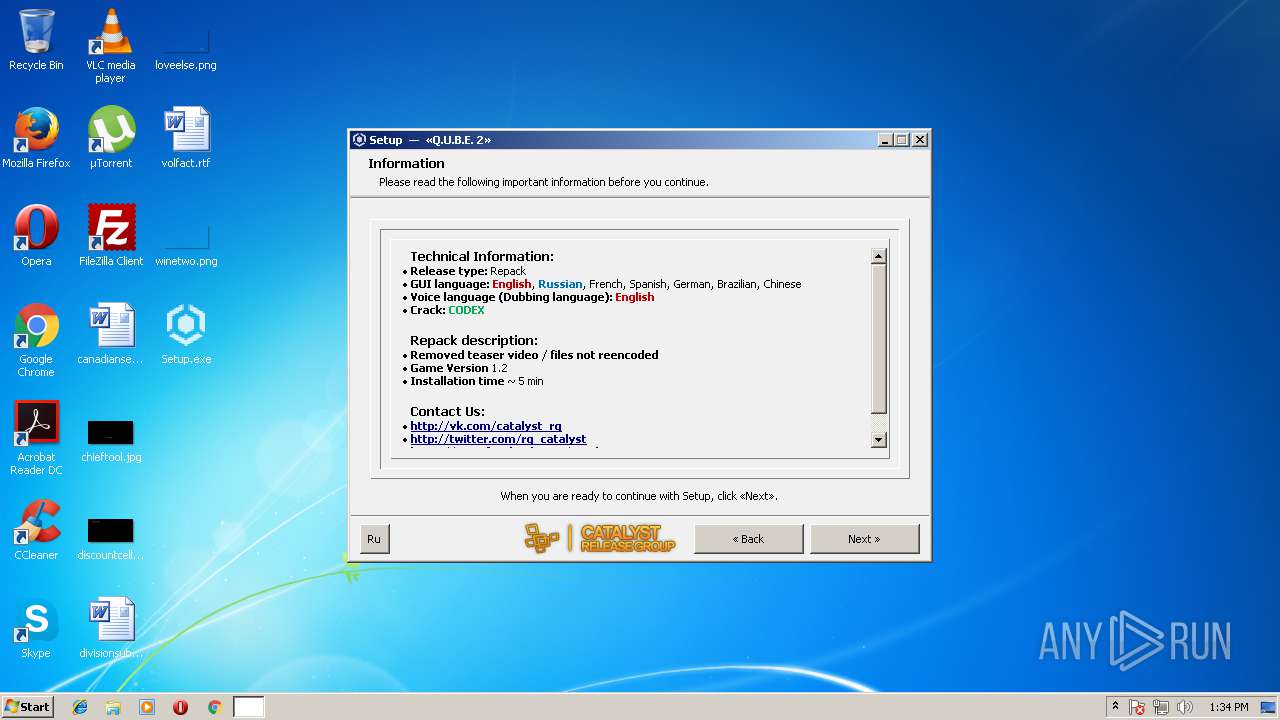Viewport: 1280px width, 720px height.
Task: Click the 'Voice language (Dubbing language)' line
Action: [532, 297]
